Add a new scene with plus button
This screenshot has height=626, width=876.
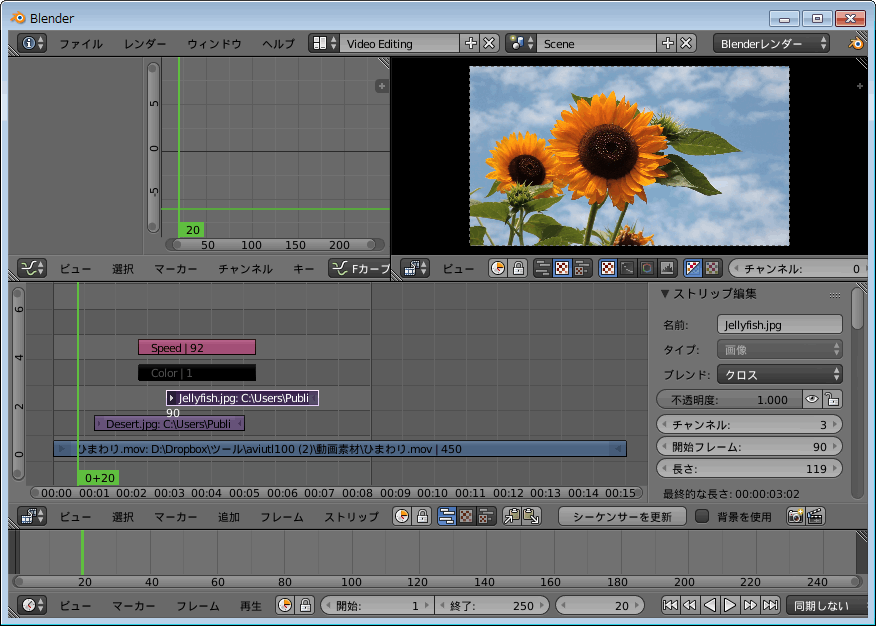[668, 44]
